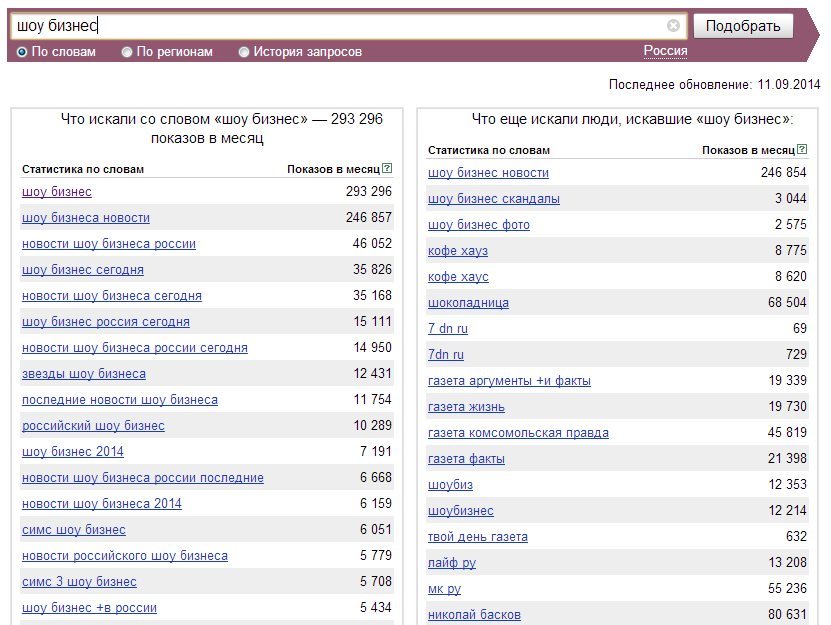The width and height of the screenshot is (831, 625).
Task: Click the 45 819 value for комсомольская правда
Action: [x=787, y=432]
